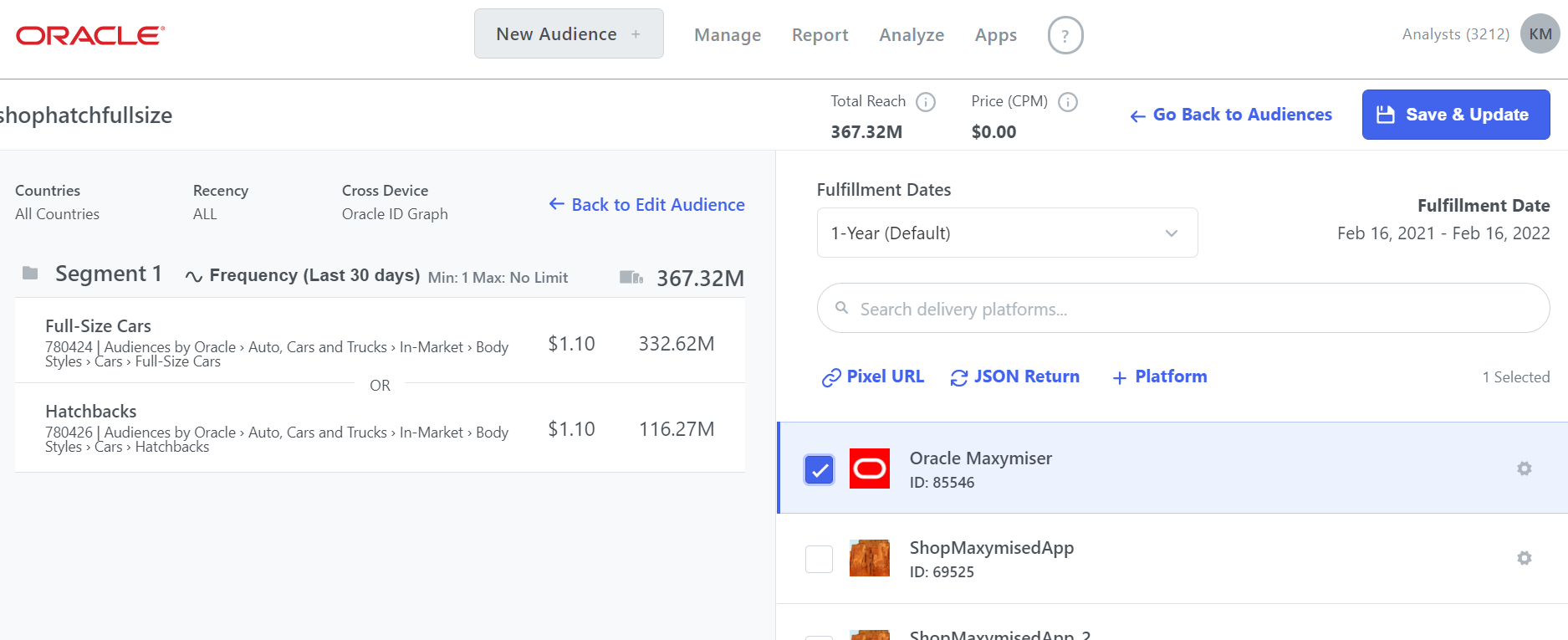Uncheck the Oracle Maxymiser checkbox
Image resolution: width=1568 pixels, height=640 pixels.
820,470
